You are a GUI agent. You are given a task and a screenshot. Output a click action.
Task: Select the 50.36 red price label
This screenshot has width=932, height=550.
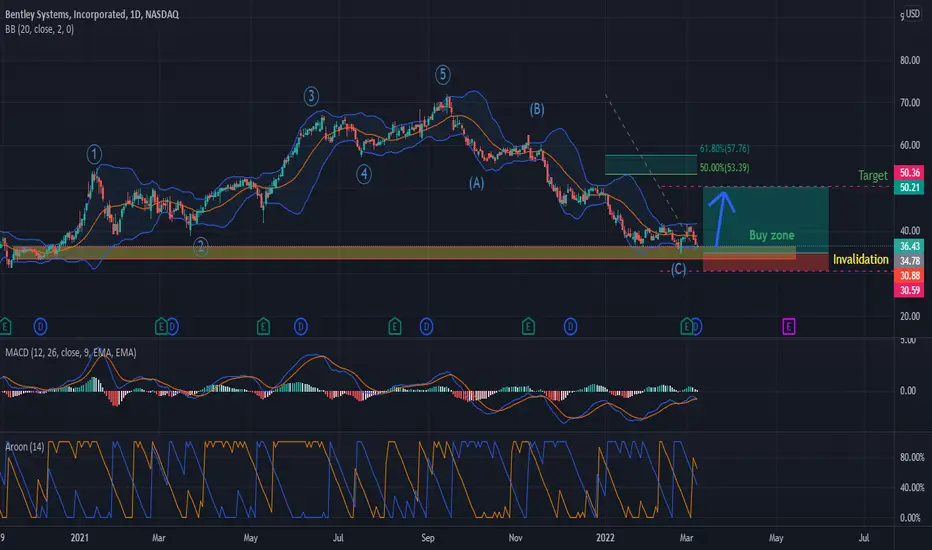(909, 173)
